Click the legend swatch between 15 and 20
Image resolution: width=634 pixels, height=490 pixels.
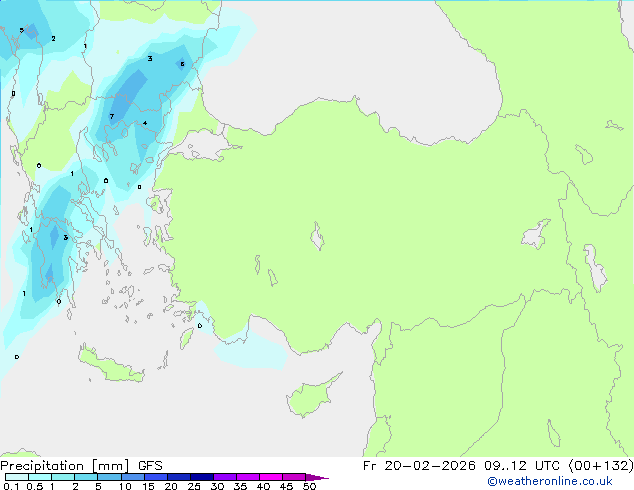(x=155, y=477)
